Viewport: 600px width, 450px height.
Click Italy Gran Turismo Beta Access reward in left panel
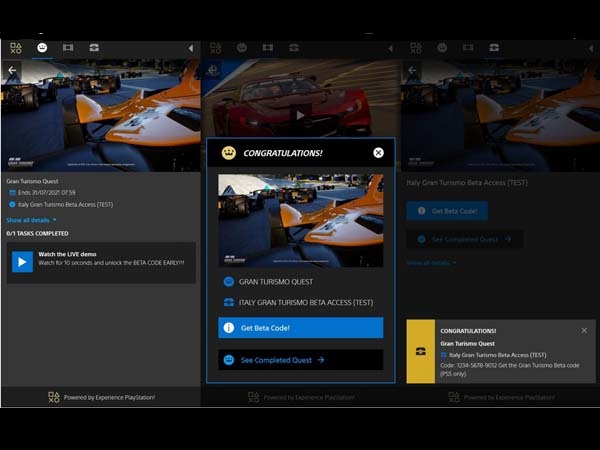pos(65,205)
